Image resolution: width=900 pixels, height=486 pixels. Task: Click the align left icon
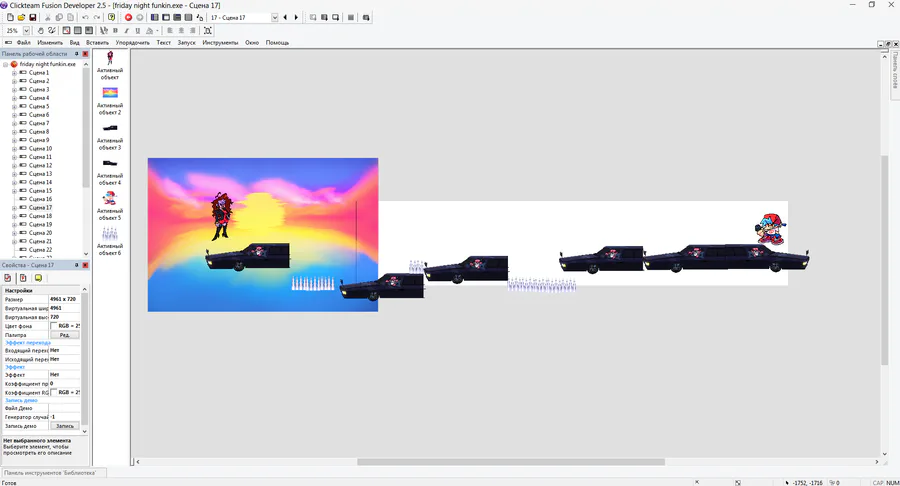click(170, 30)
